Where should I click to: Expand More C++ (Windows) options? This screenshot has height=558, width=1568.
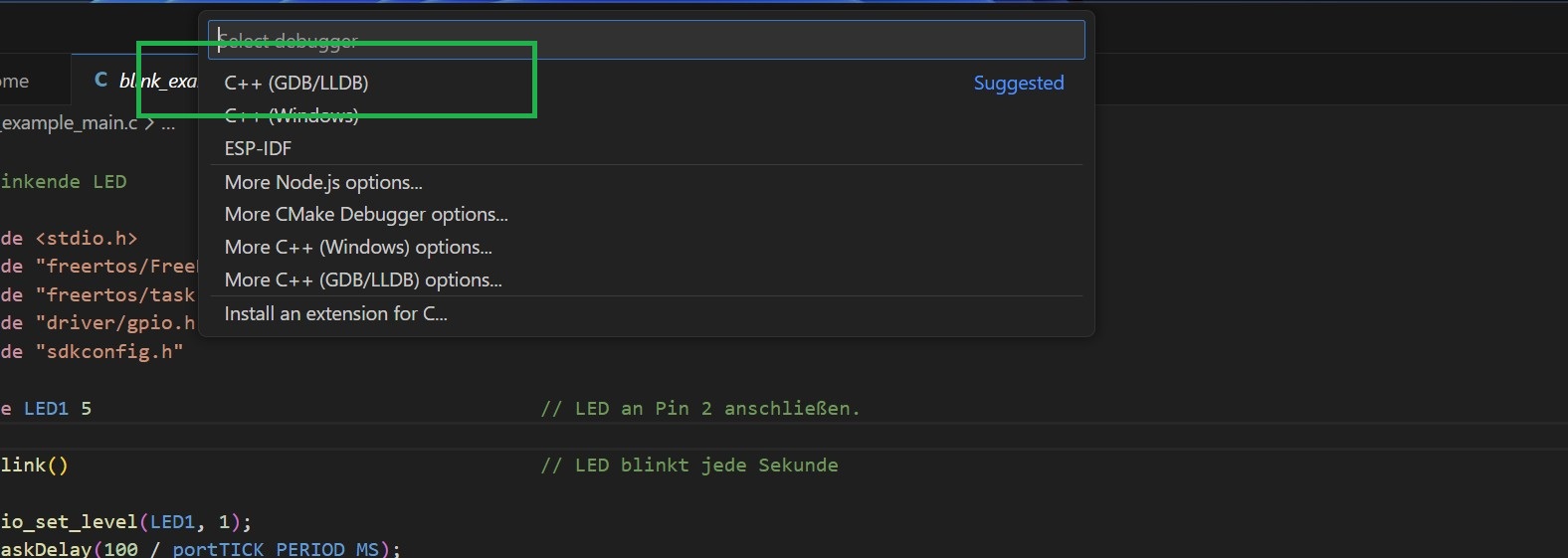(358, 247)
